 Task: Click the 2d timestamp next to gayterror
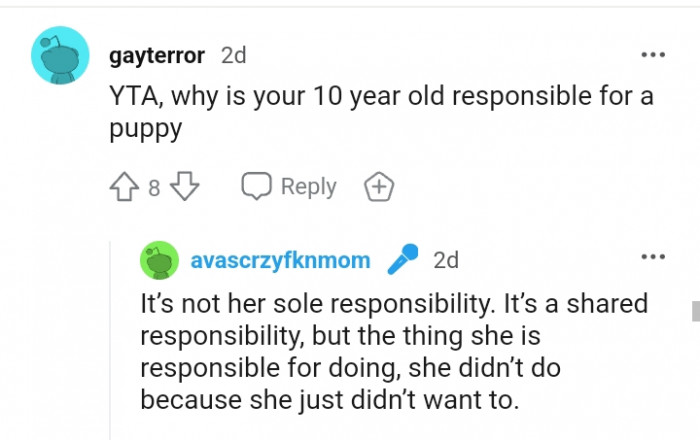point(233,55)
